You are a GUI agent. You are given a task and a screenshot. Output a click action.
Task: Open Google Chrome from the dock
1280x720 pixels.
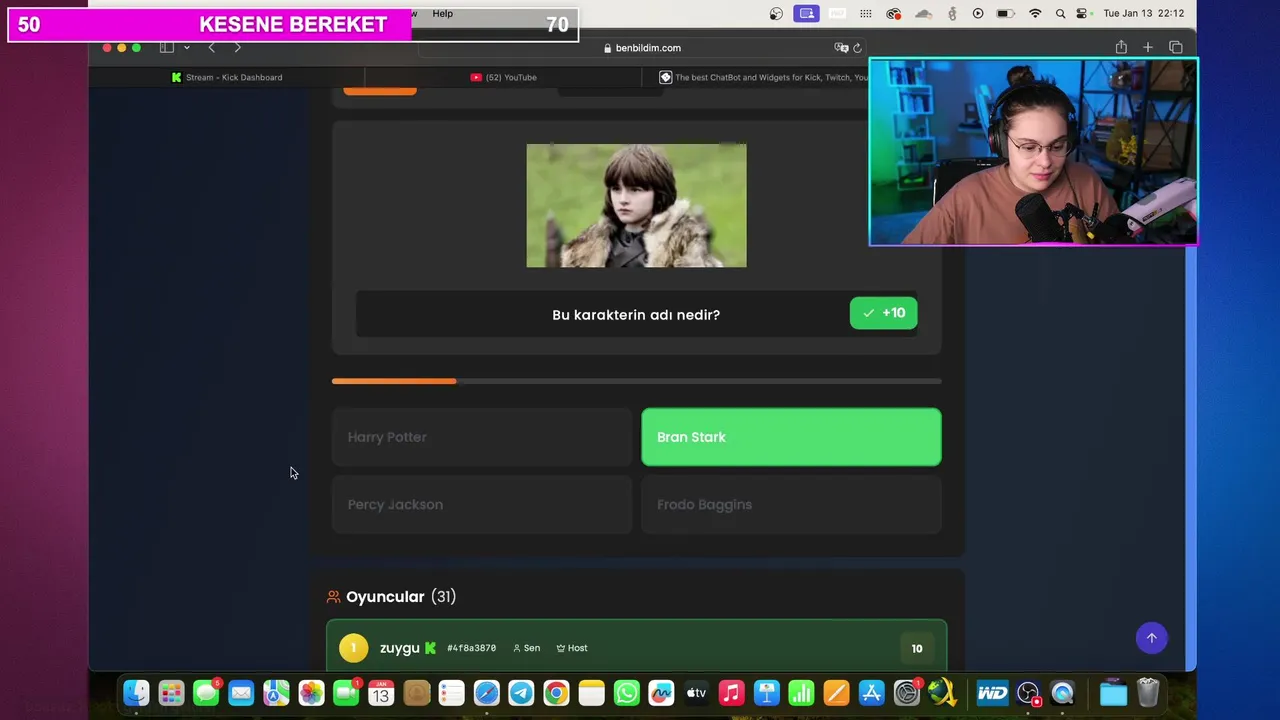(556, 693)
